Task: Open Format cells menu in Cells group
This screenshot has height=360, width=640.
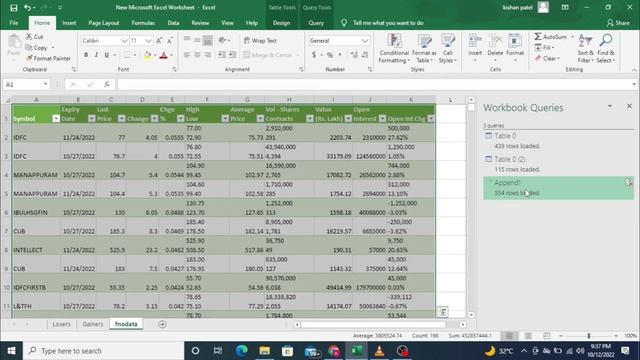Action: click(x=515, y=48)
